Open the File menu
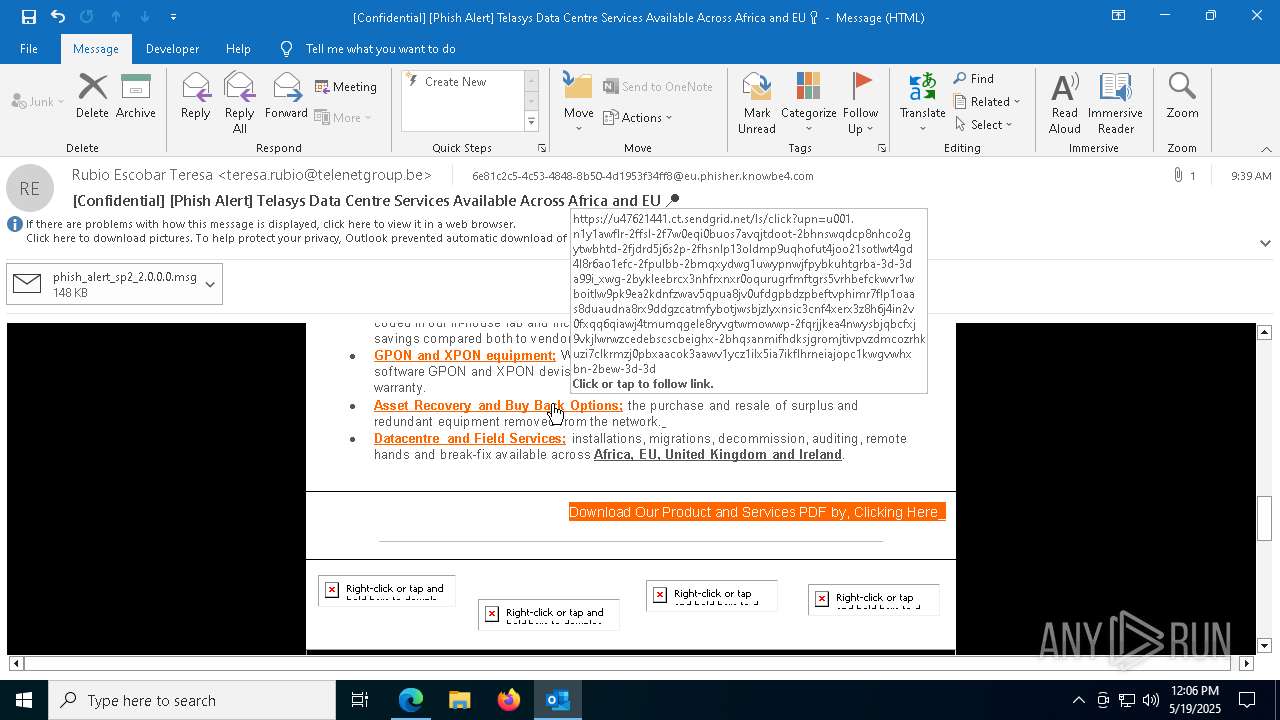 point(29,49)
